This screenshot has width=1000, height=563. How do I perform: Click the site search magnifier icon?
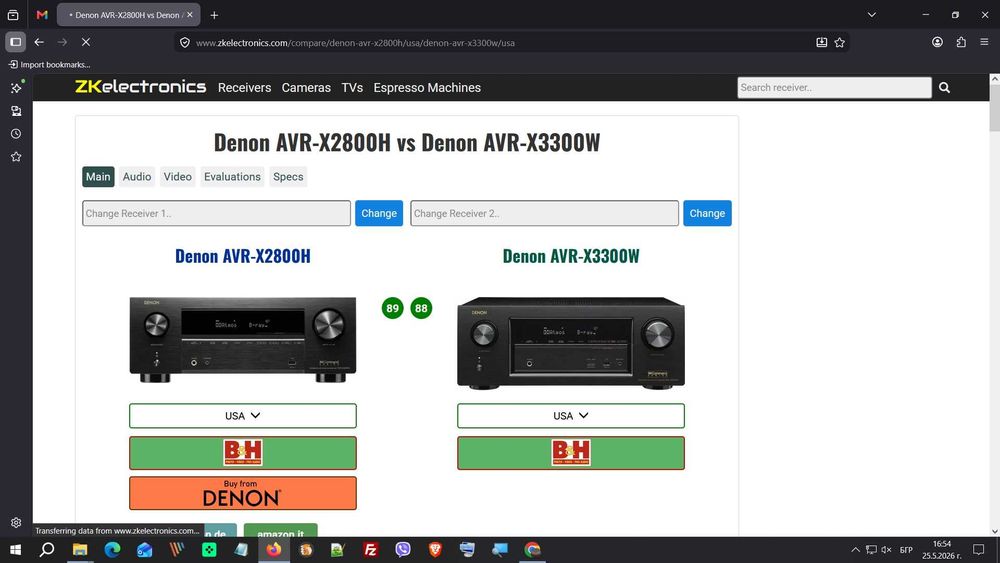point(945,88)
